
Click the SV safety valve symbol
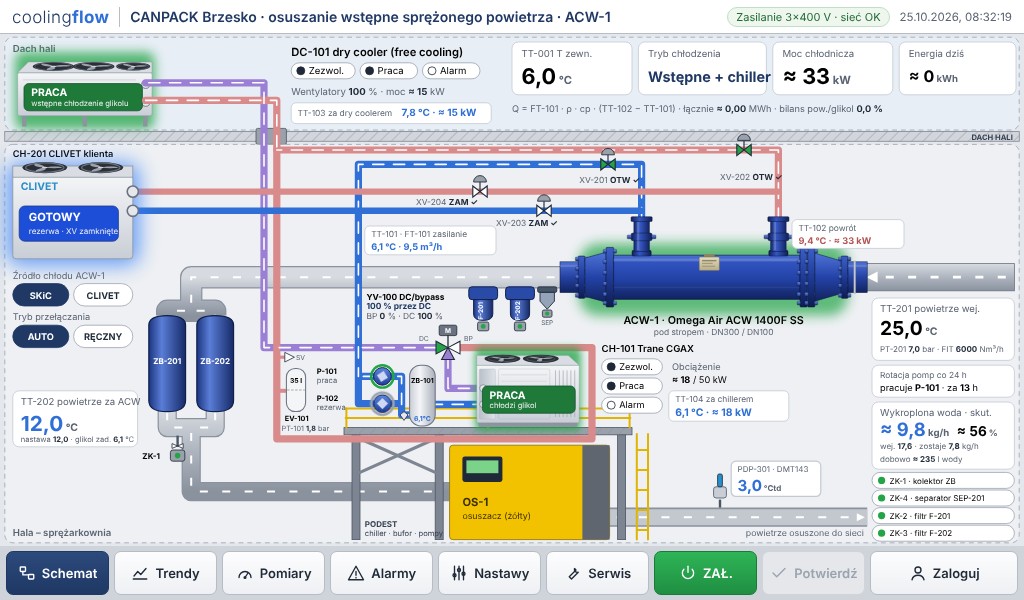point(289,357)
